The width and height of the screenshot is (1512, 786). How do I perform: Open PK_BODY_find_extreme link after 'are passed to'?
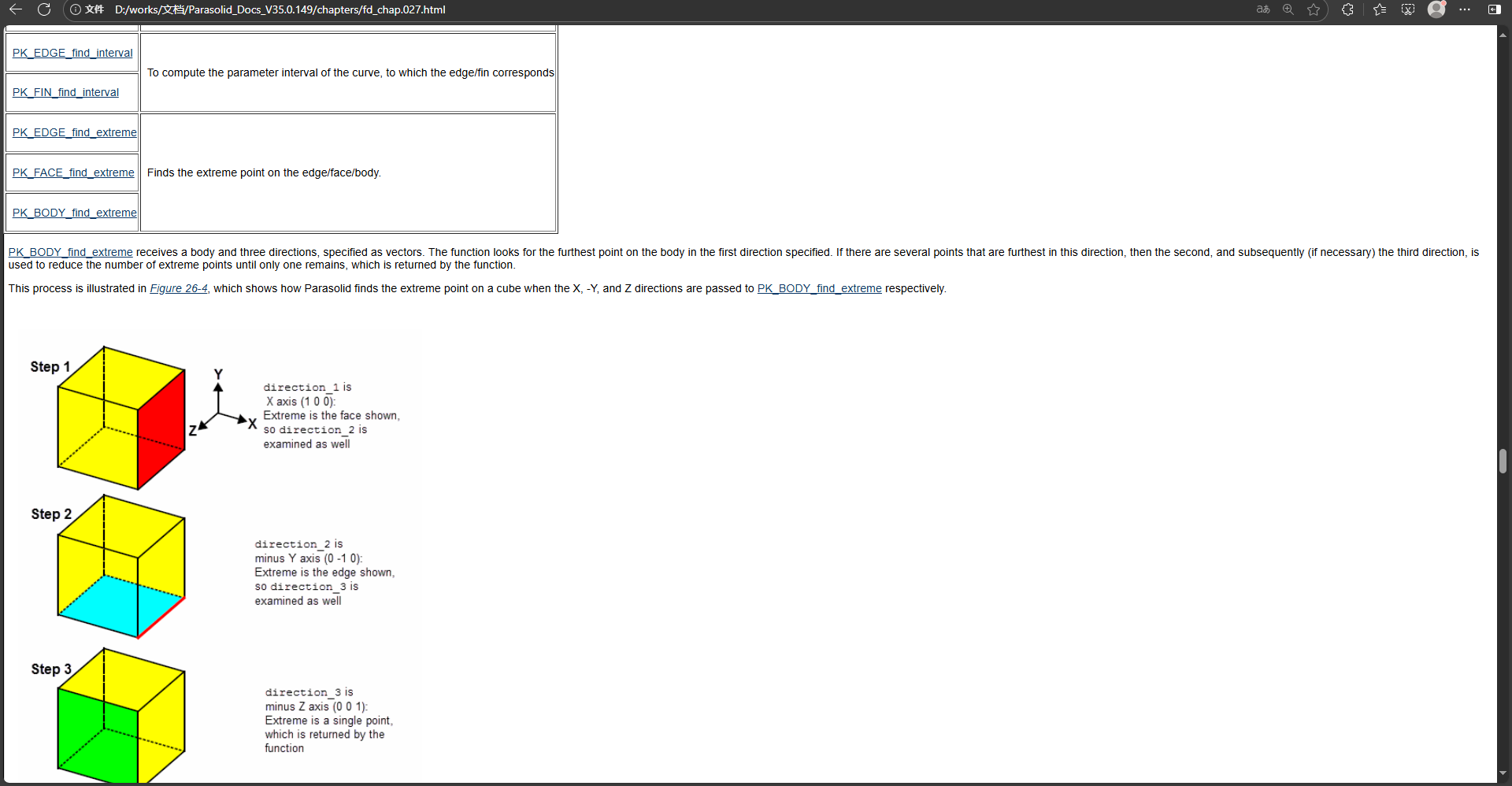[819, 288]
